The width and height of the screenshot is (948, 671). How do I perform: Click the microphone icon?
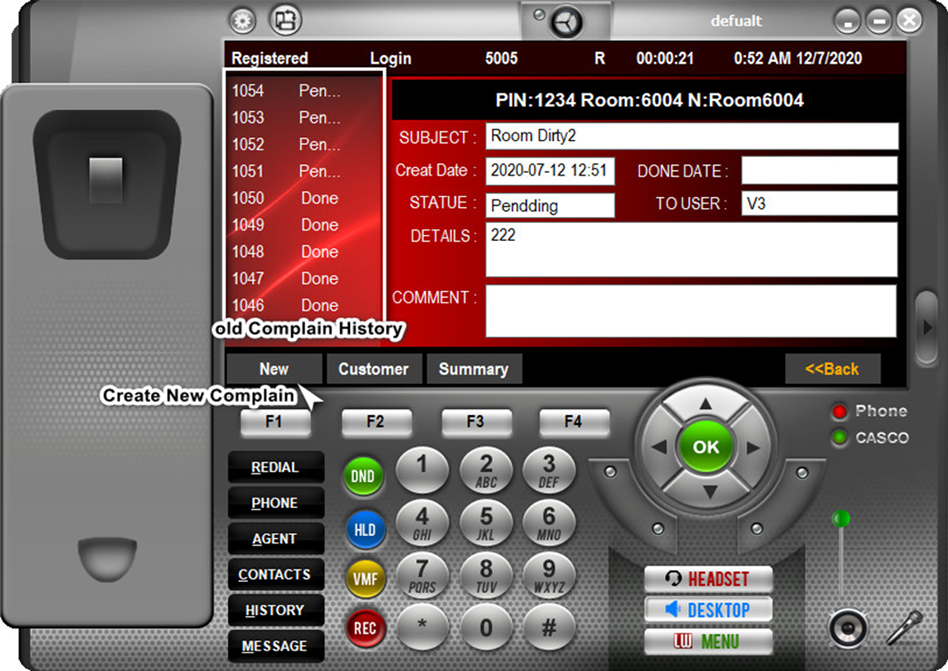(903, 628)
